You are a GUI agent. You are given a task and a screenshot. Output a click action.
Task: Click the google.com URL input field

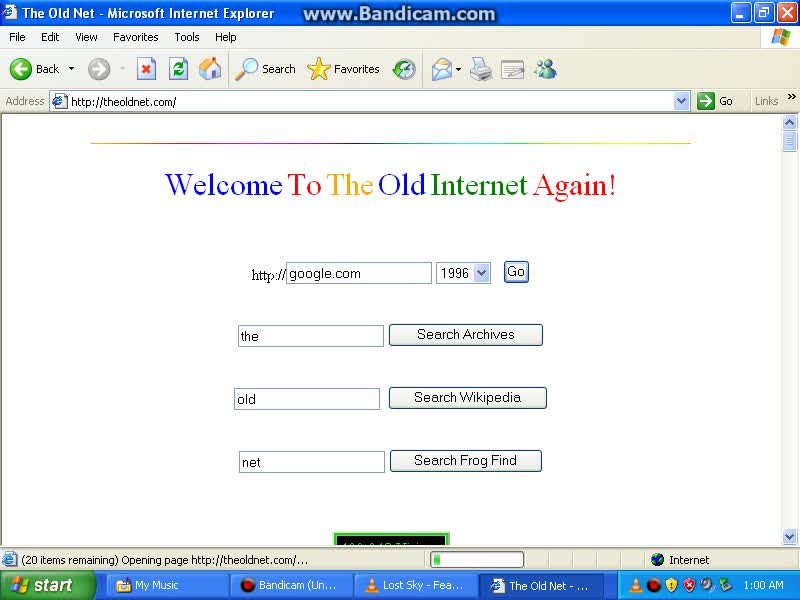point(359,273)
